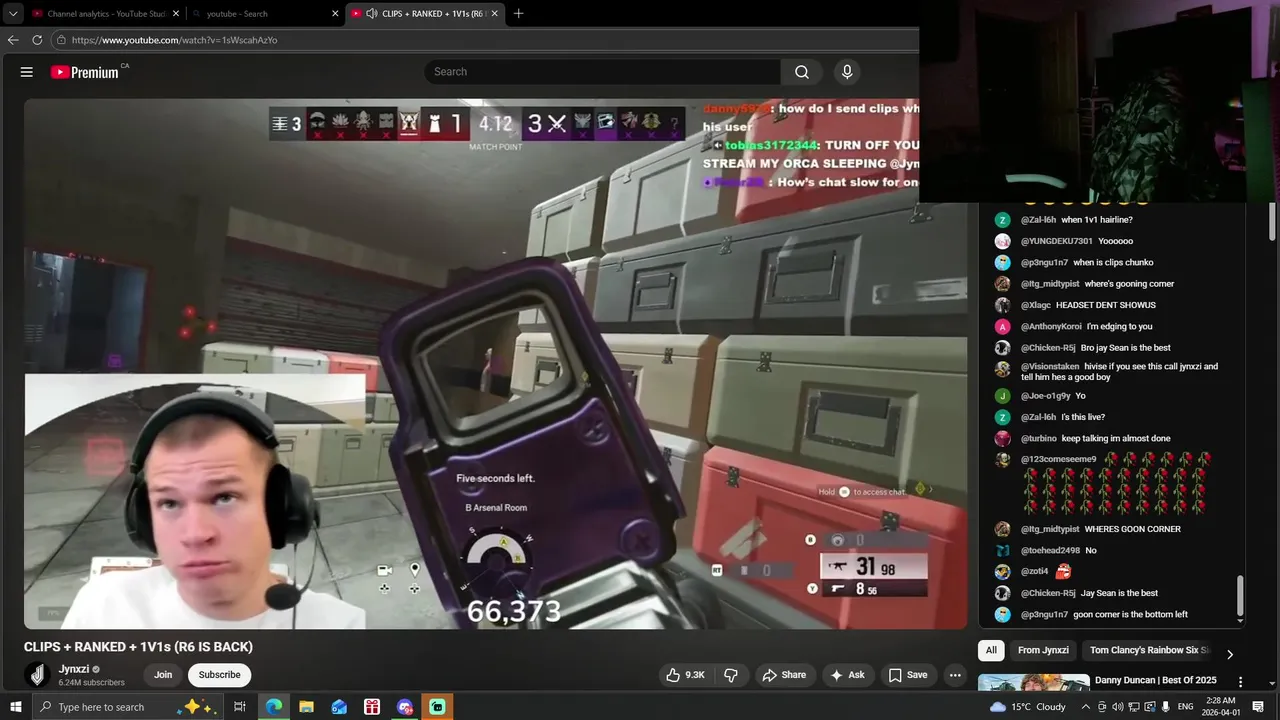Close the youtube - Search tab

(x=336, y=14)
